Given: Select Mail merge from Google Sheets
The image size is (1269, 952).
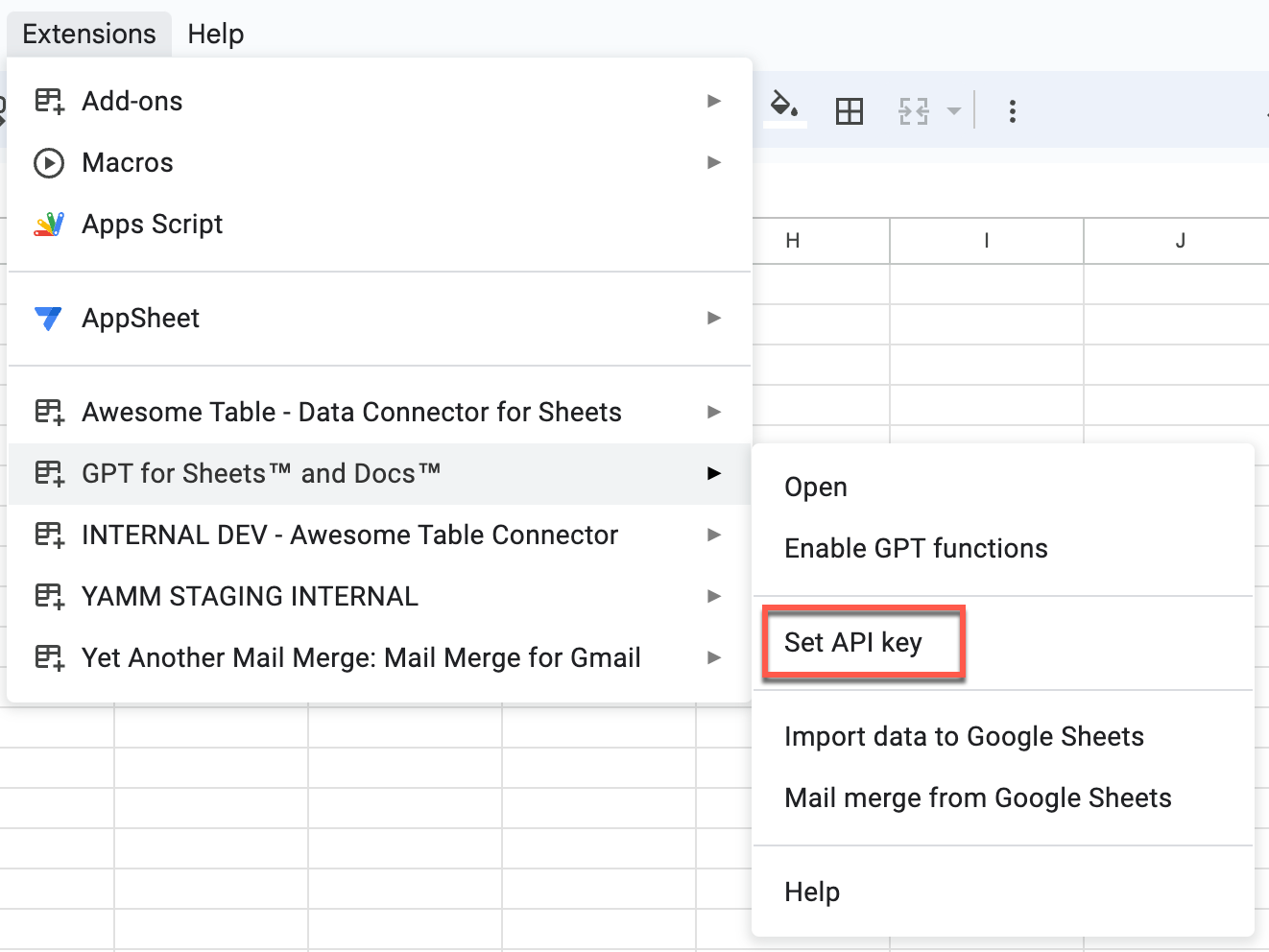Looking at the screenshot, I should (1003, 797).
